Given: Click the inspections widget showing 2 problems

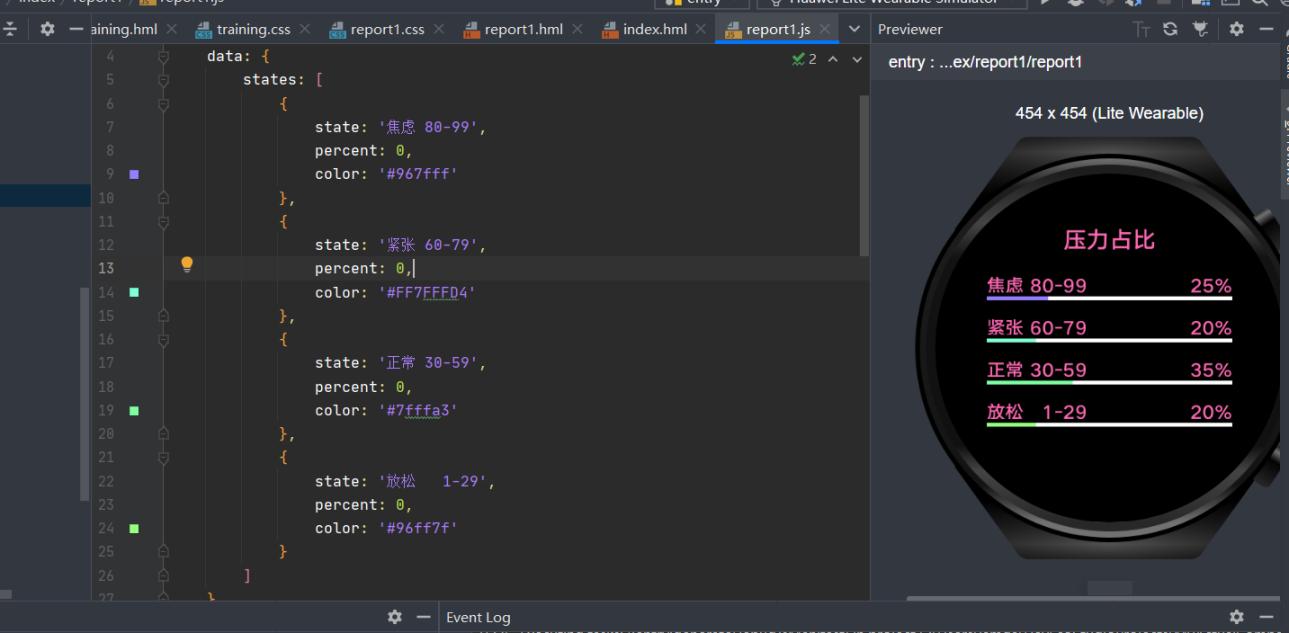Looking at the screenshot, I should coord(805,60).
